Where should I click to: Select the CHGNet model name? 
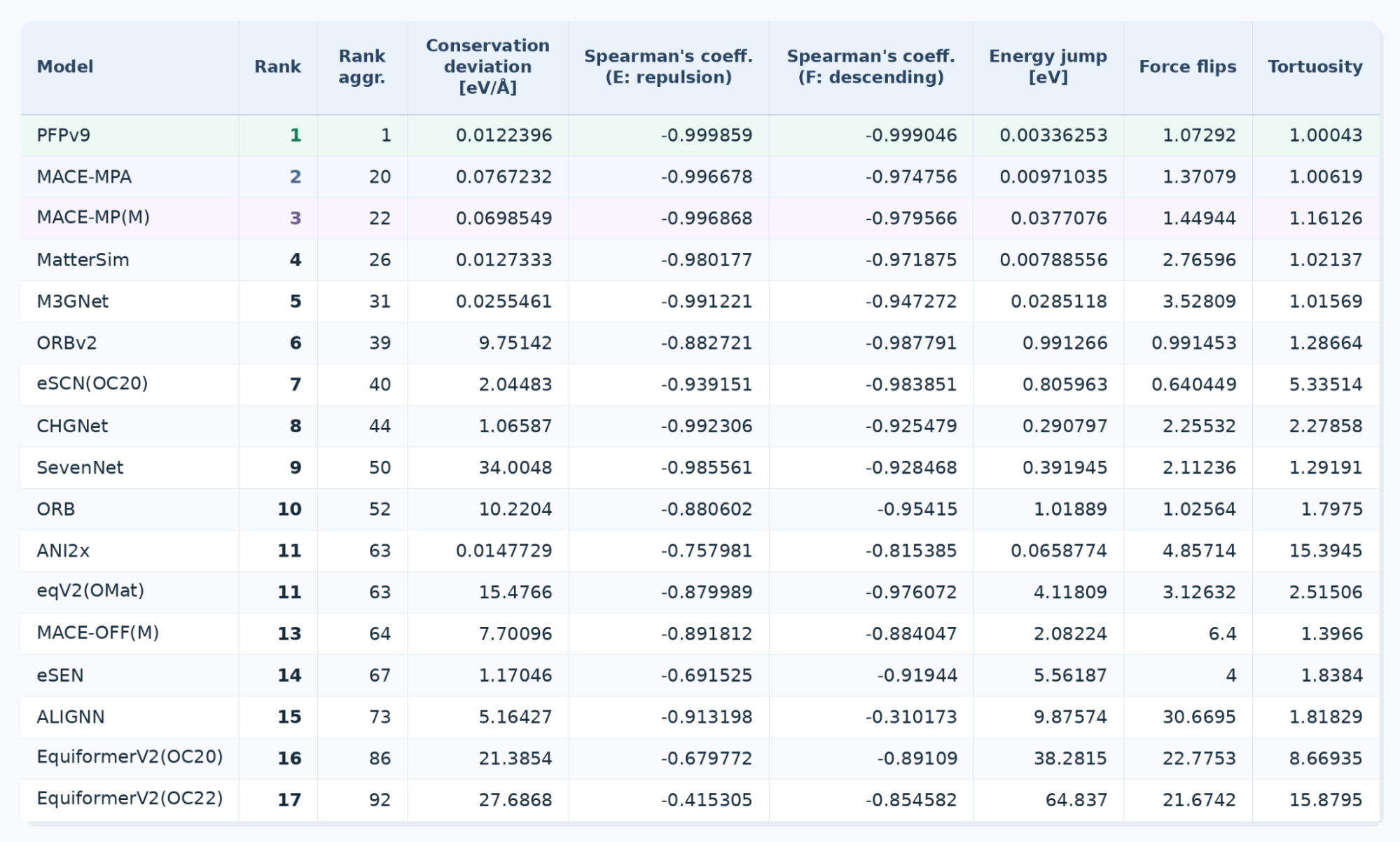pos(72,426)
